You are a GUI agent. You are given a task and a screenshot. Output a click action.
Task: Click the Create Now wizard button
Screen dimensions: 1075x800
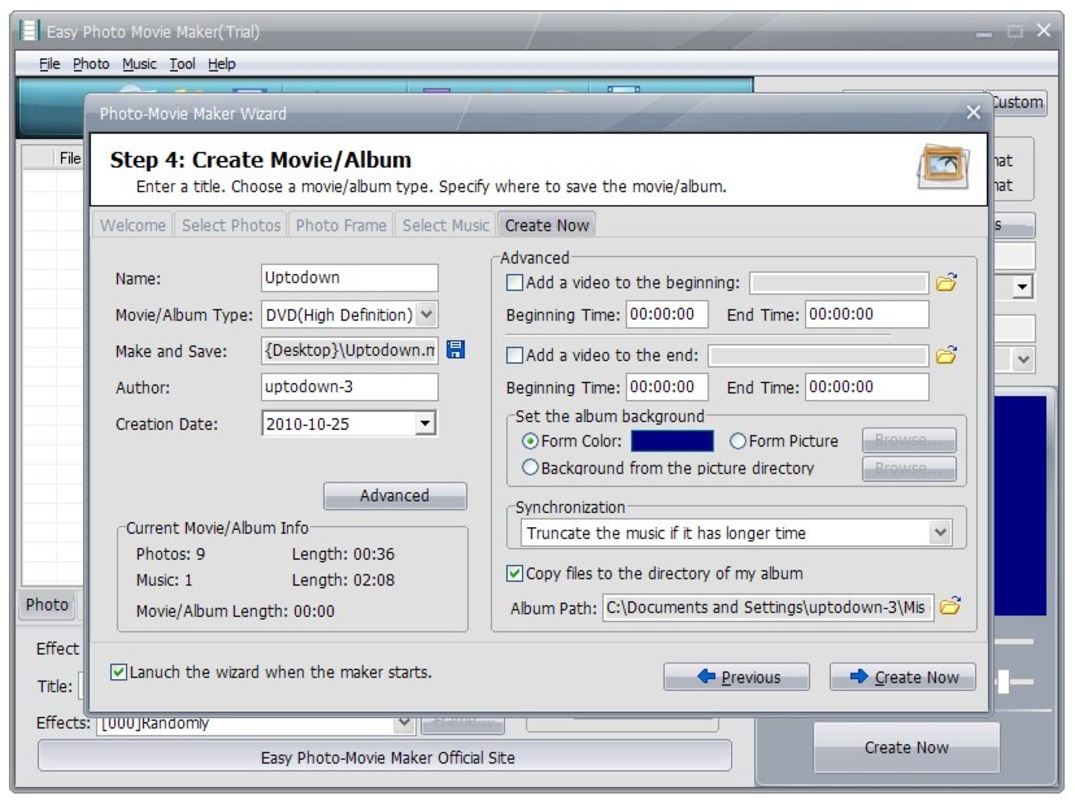click(x=902, y=677)
